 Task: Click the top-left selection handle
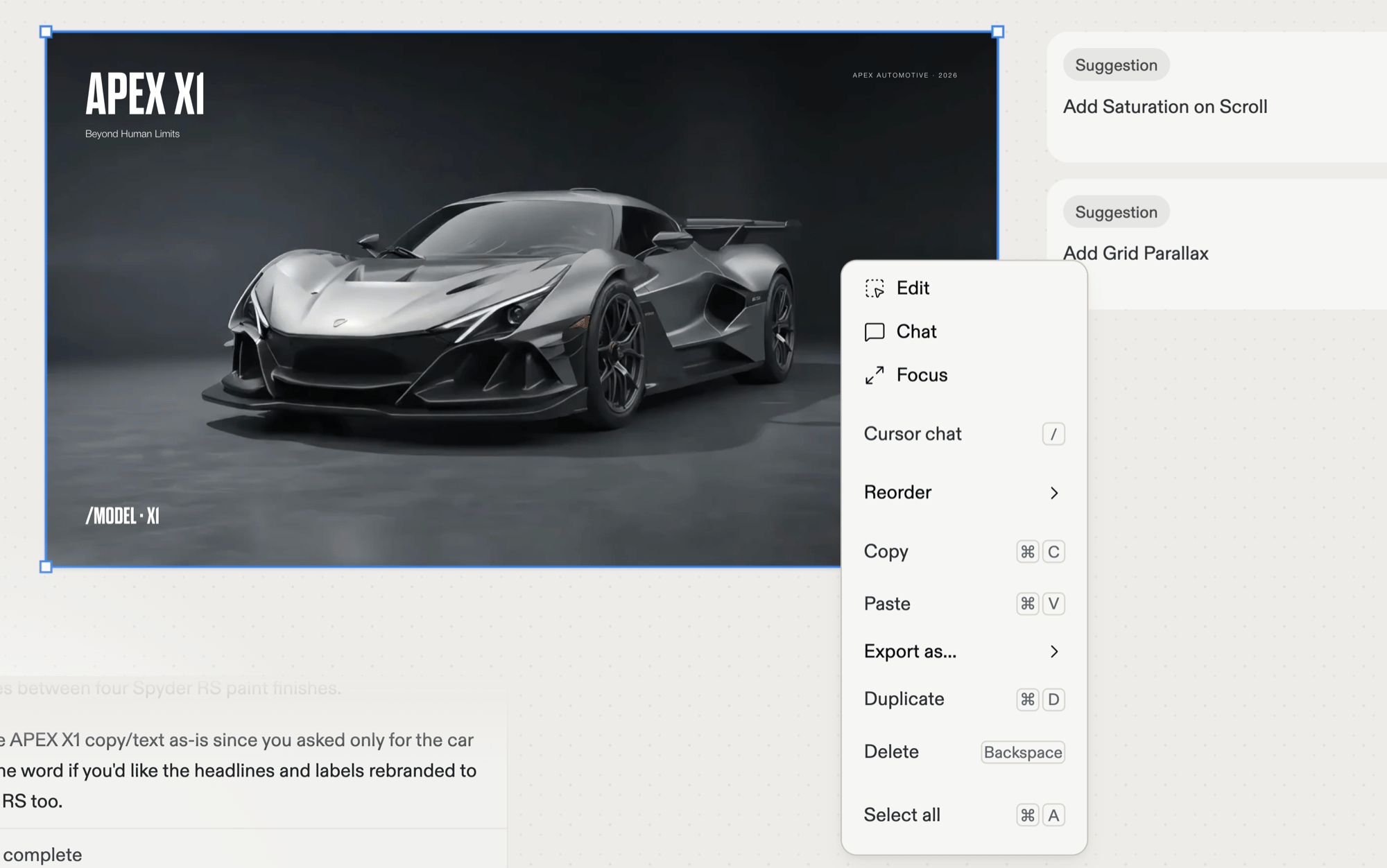(x=46, y=32)
